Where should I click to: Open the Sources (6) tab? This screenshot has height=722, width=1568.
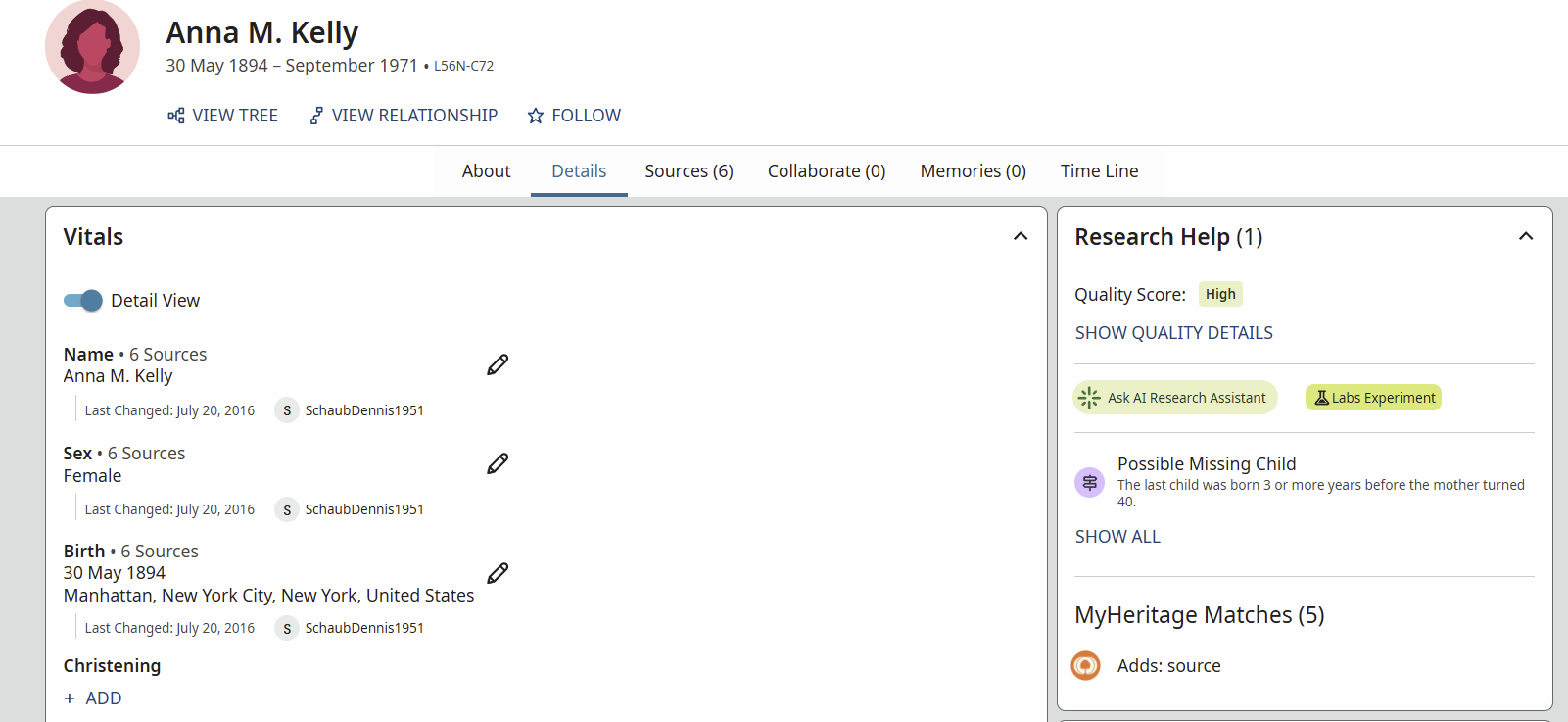pyautogui.click(x=689, y=171)
